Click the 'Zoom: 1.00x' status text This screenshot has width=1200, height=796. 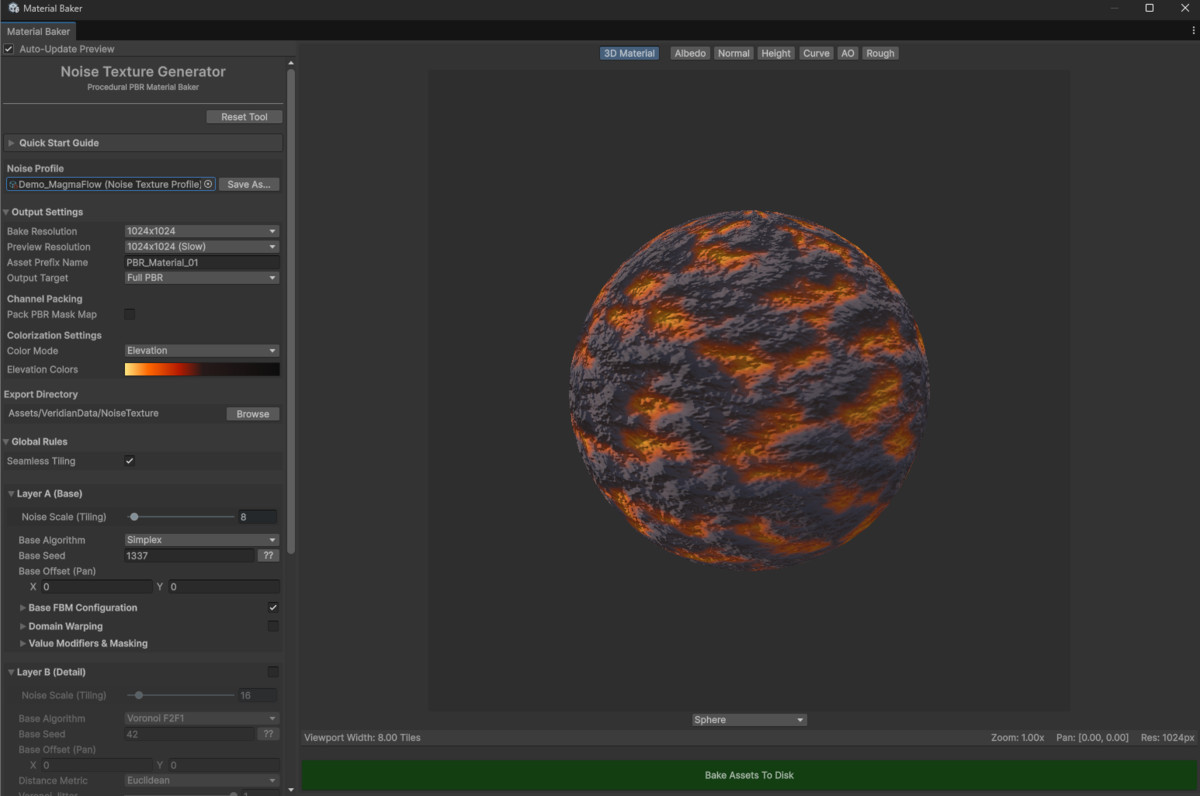tap(1018, 738)
